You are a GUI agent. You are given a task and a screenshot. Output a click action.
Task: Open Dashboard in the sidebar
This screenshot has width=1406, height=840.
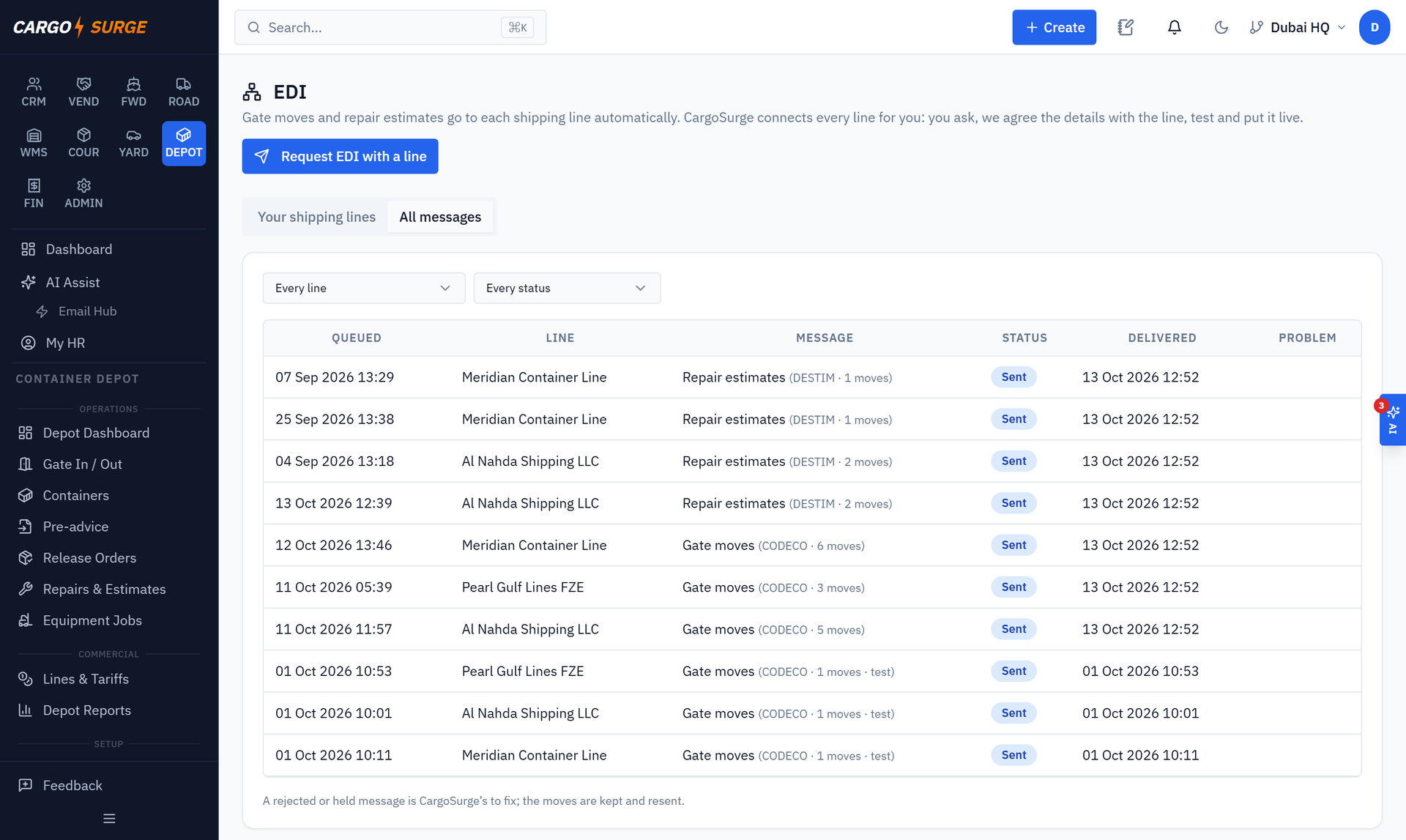point(109,249)
